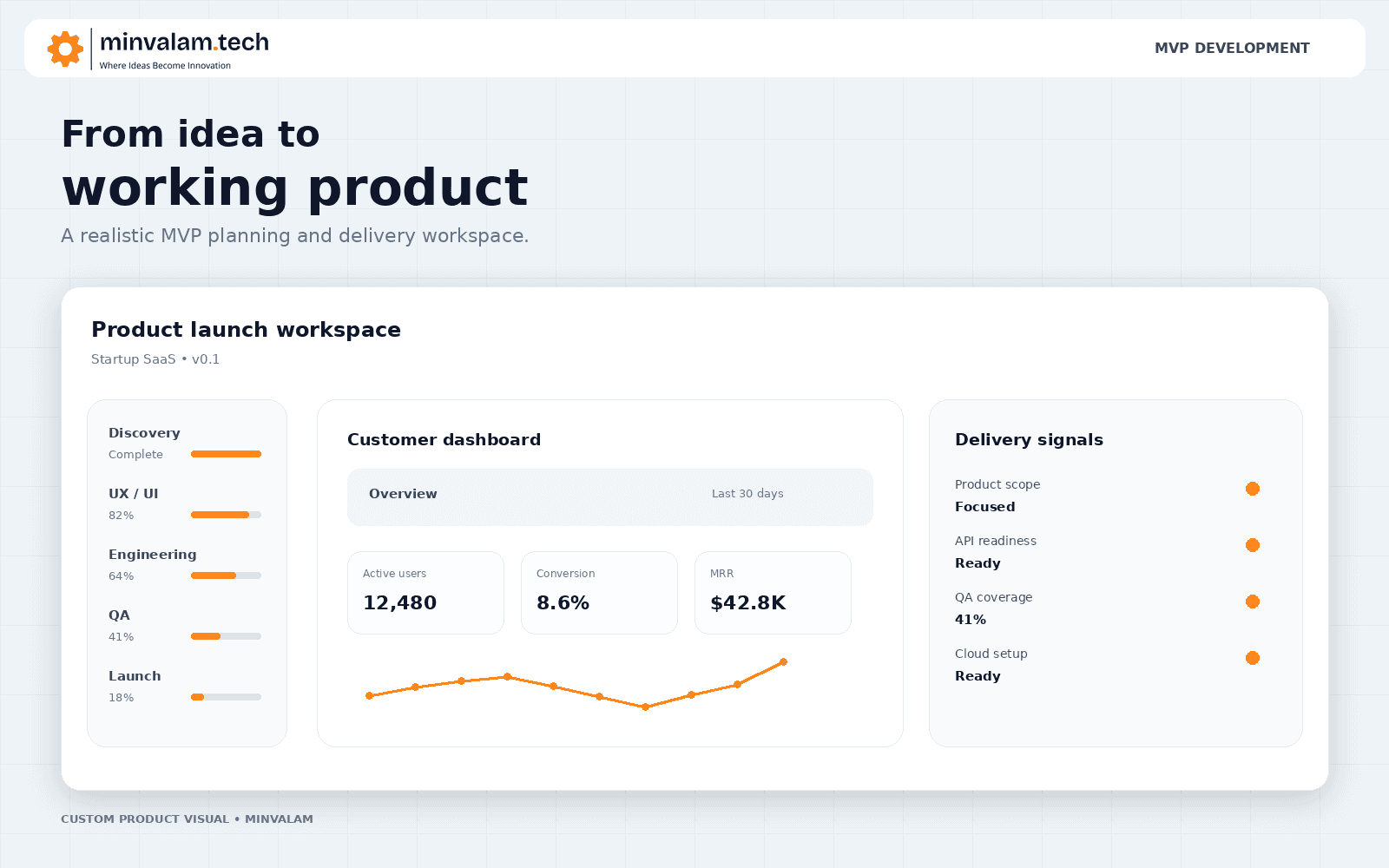This screenshot has width=1389, height=868.
Task: Click the 'Where Ideas Become Innovation' tagline
Action: point(165,66)
